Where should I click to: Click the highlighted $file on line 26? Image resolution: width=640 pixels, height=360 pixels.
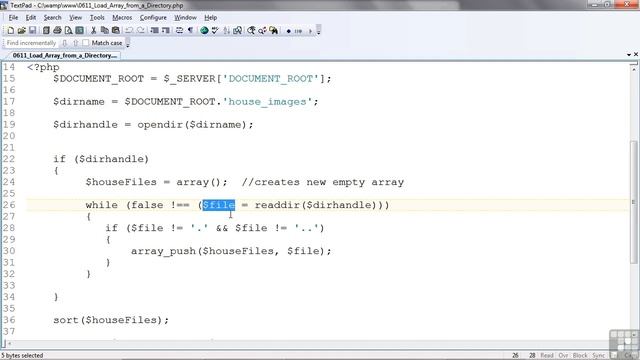pos(219,205)
